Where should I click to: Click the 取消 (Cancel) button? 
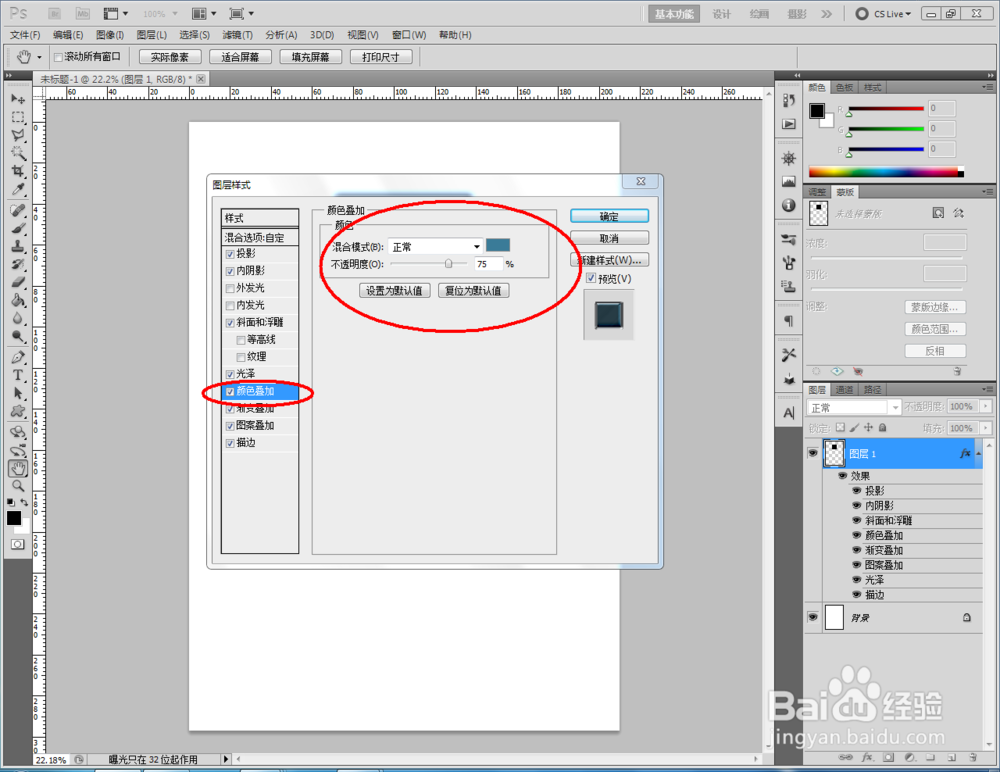(609, 238)
